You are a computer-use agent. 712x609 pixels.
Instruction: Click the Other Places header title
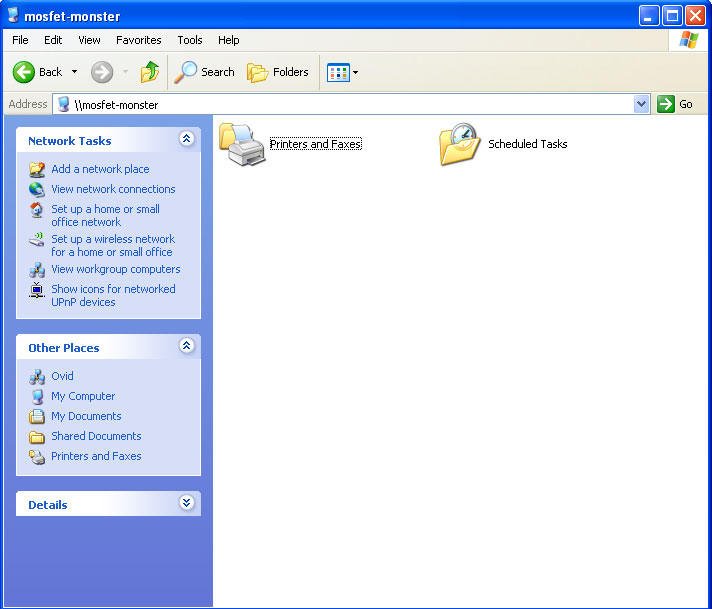64,348
